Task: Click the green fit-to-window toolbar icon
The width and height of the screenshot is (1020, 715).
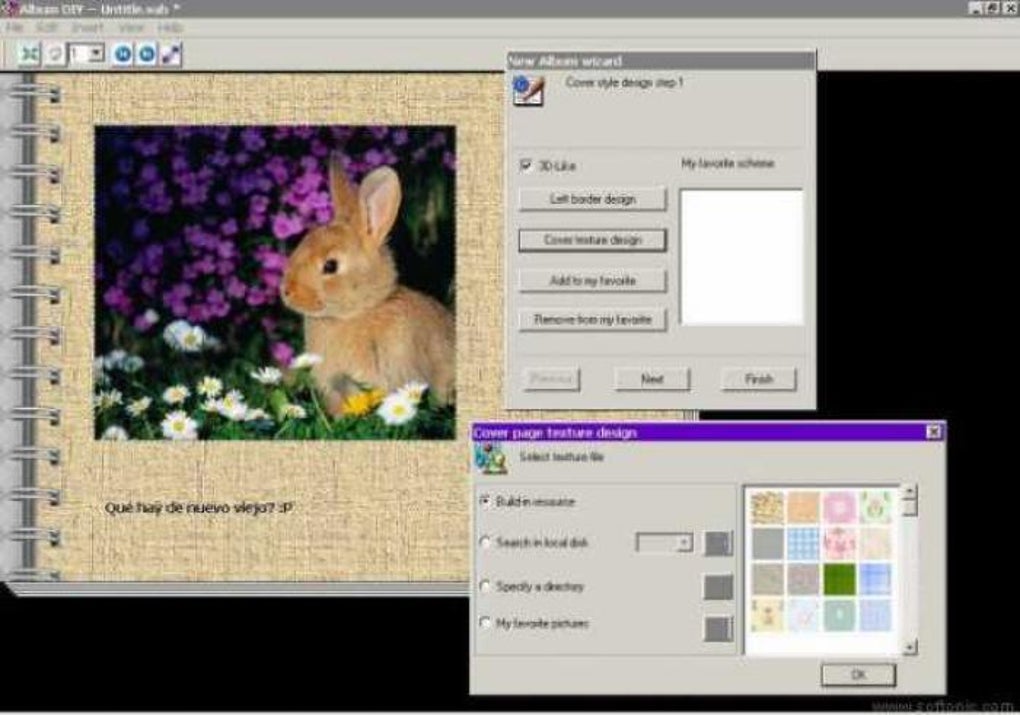Action: [x=29, y=54]
